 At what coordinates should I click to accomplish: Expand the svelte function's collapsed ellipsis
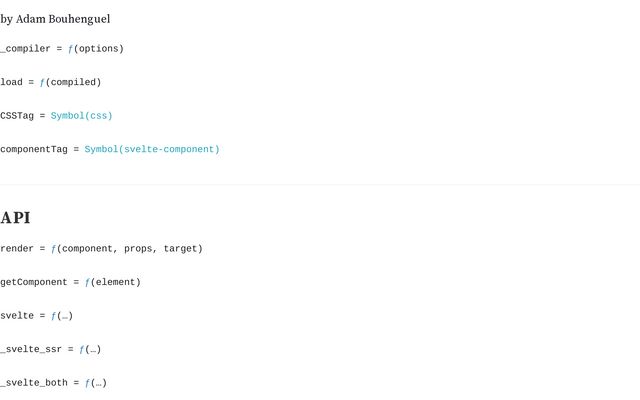tap(65, 316)
